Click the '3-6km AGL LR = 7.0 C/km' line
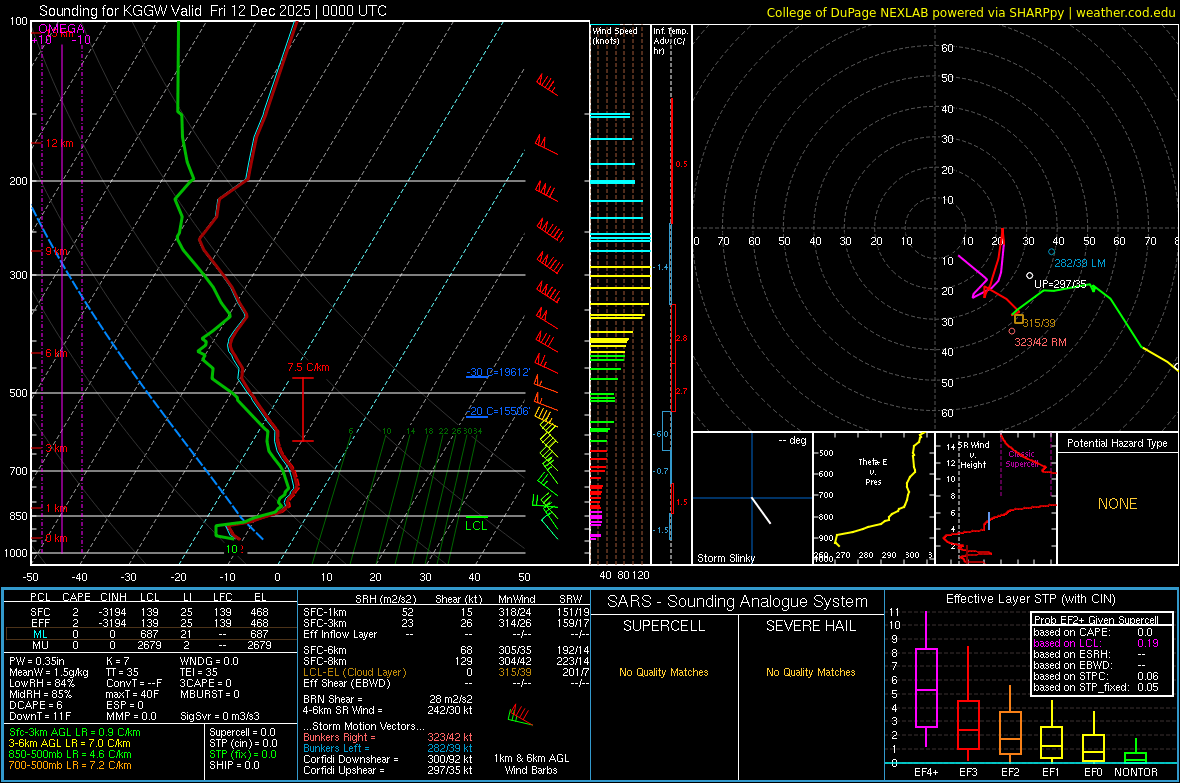The height and width of the screenshot is (783, 1180). pyautogui.click(x=69, y=743)
